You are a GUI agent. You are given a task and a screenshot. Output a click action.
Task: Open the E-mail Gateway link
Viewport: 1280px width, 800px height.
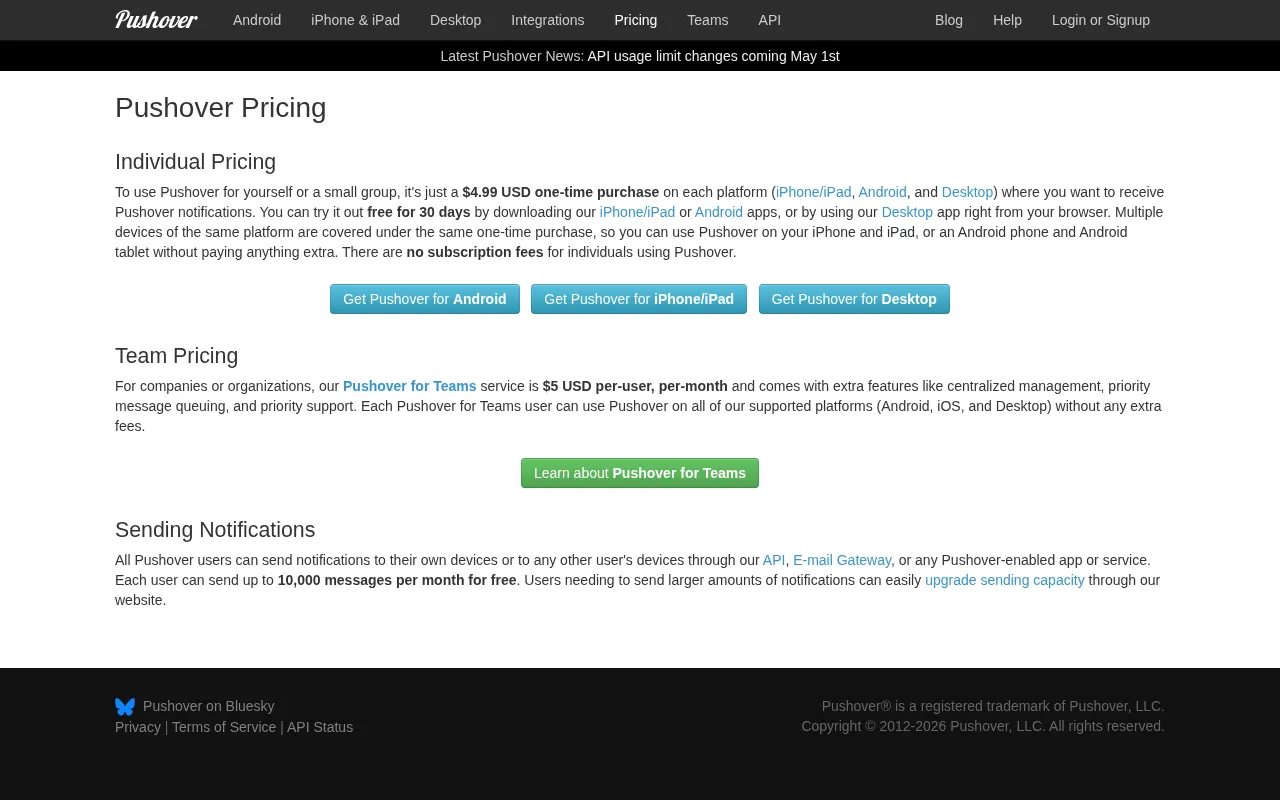[842, 560]
